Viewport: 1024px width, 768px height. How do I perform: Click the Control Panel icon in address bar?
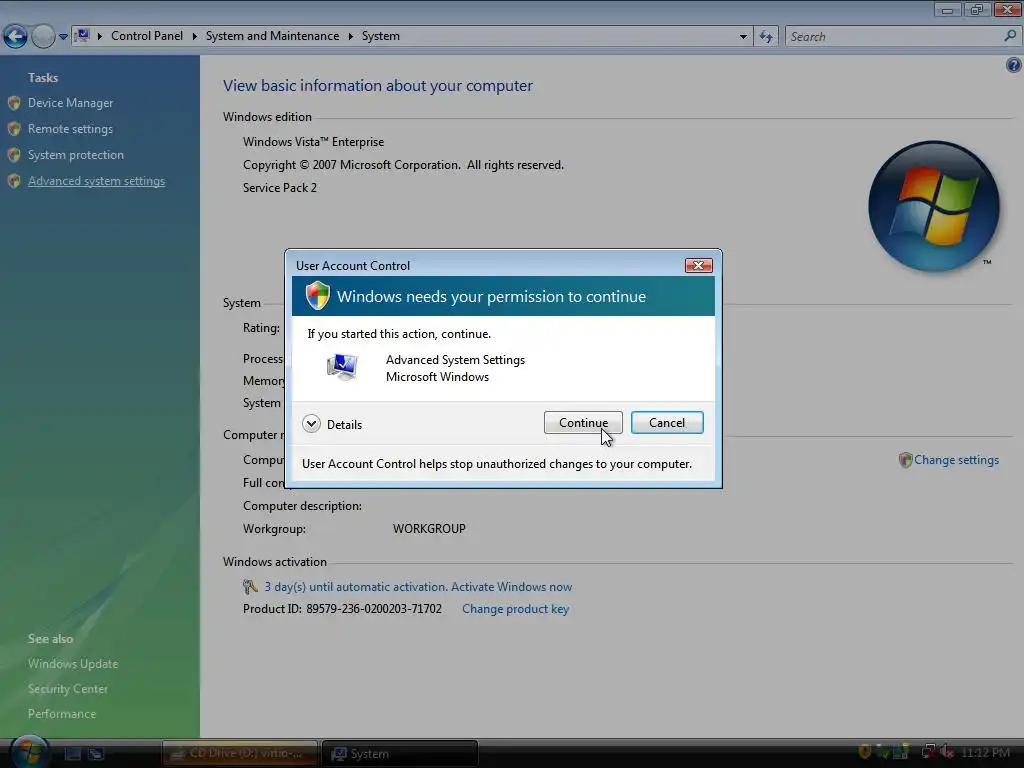(82, 36)
